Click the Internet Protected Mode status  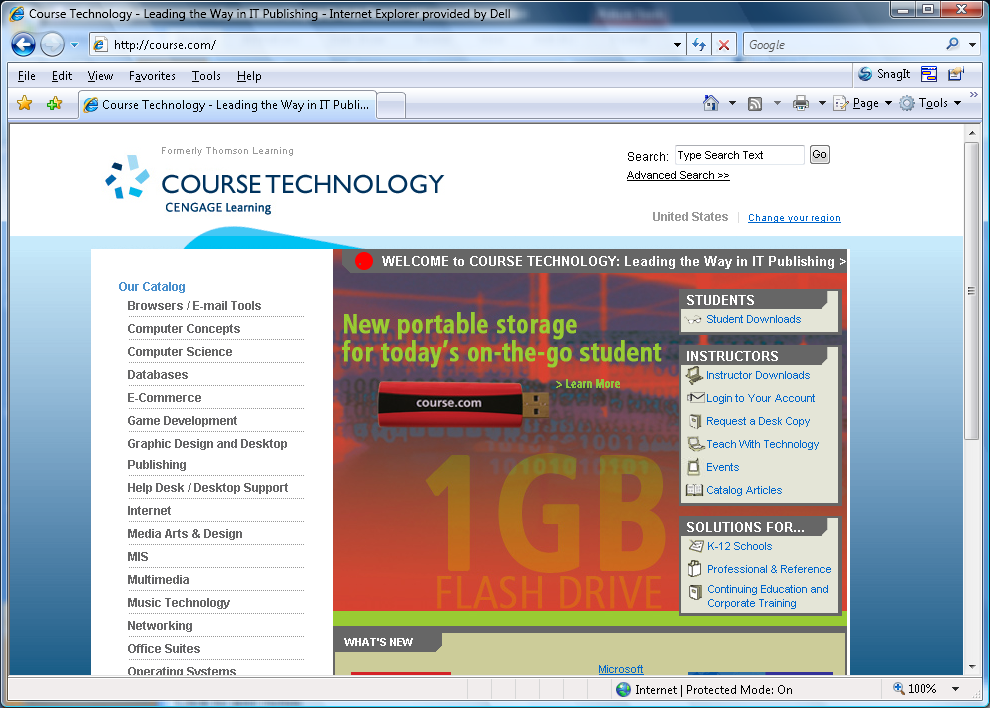(704, 690)
